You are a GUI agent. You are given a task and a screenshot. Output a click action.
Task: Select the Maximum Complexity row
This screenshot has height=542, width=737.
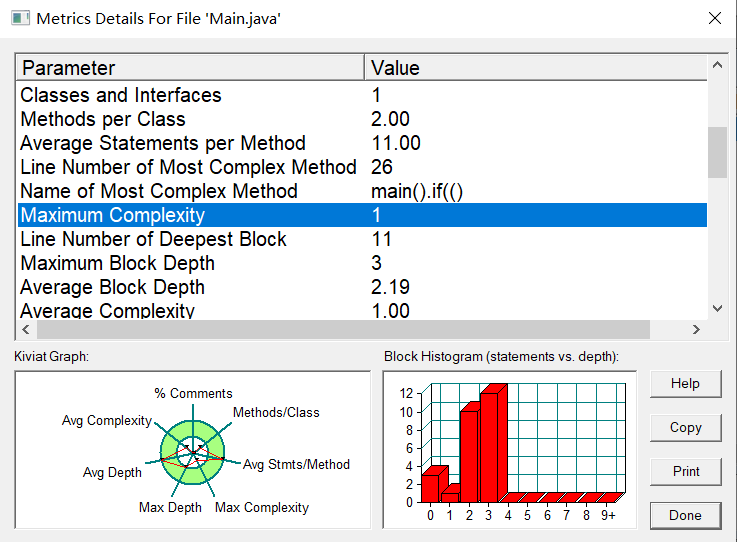click(362, 215)
